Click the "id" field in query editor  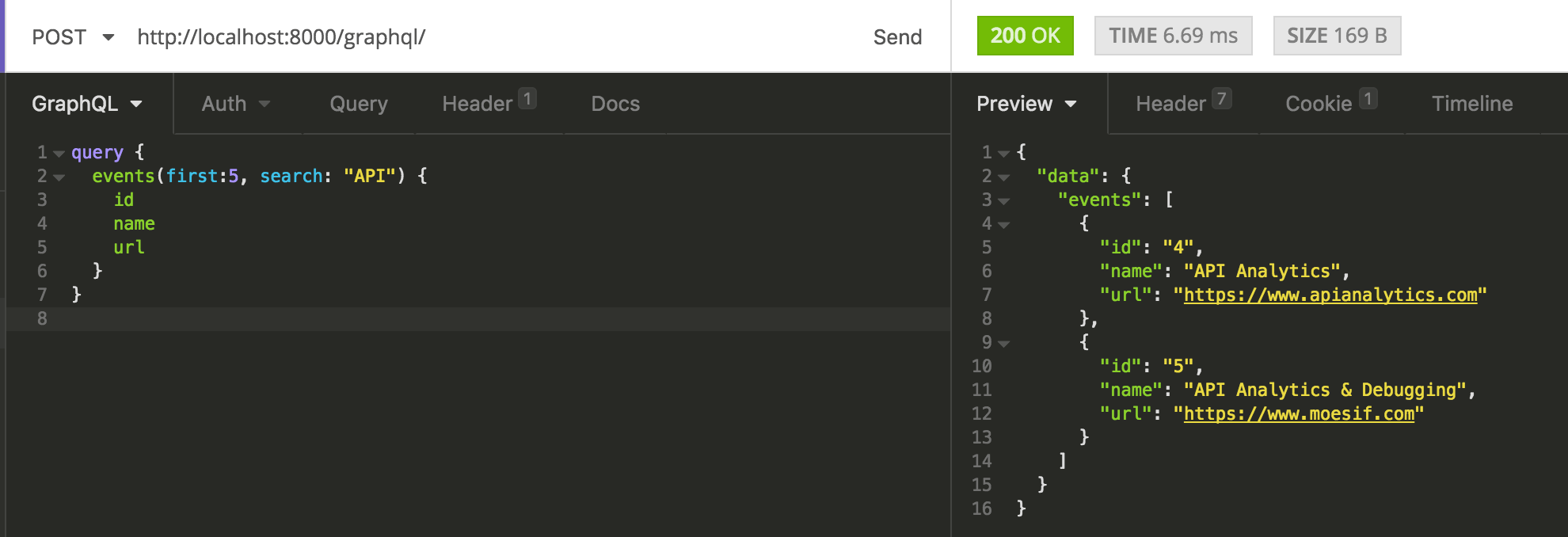(x=124, y=200)
